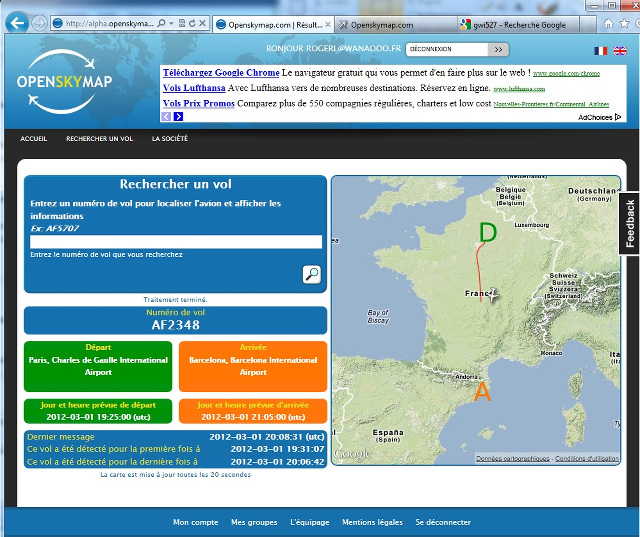Open the Conditions d'utilisation map link
The image size is (640, 537).
(x=587, y=459)
